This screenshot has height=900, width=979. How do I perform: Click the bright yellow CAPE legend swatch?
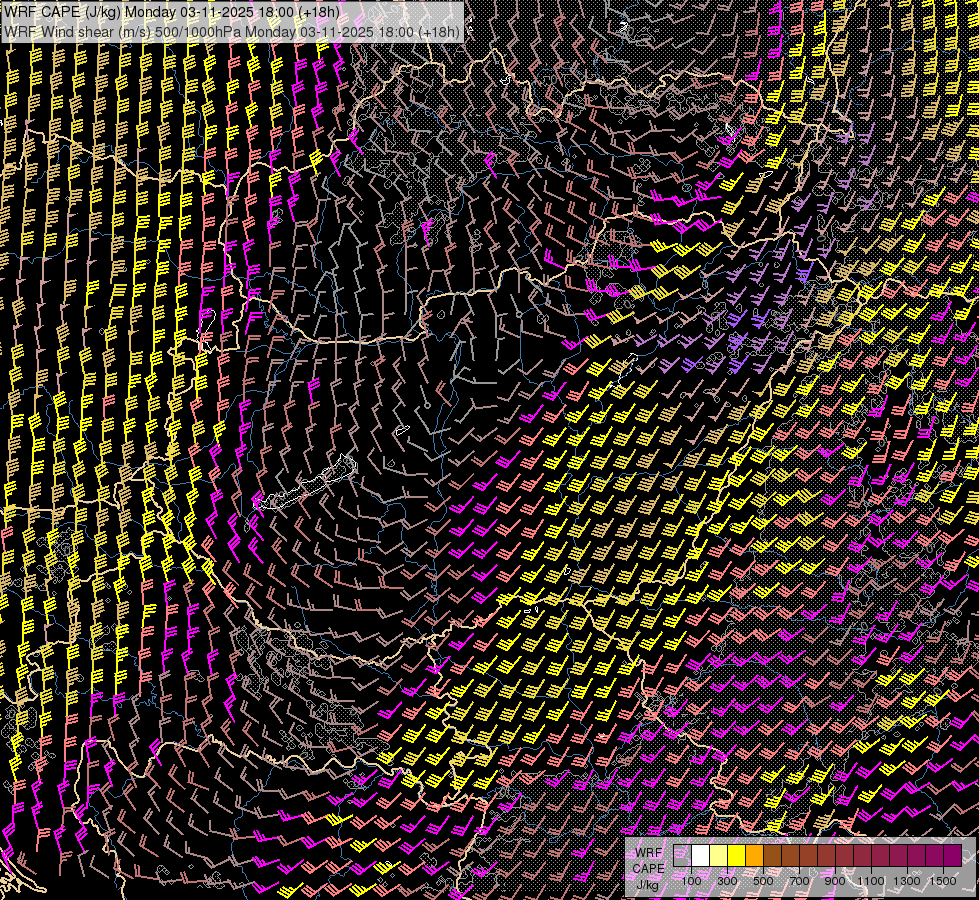click(737, 856)
